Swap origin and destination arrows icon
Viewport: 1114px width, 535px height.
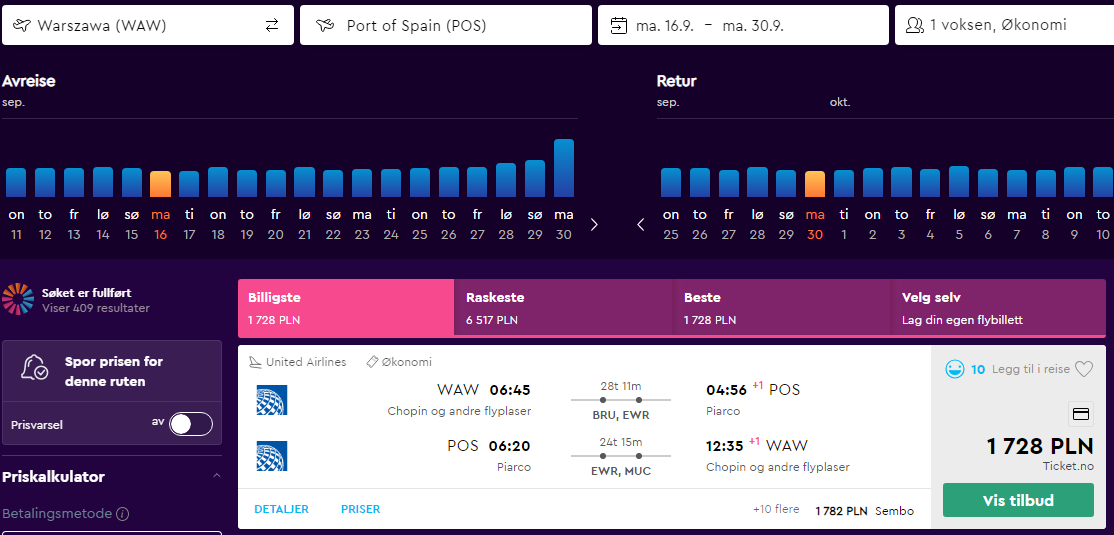click(272, 26)
